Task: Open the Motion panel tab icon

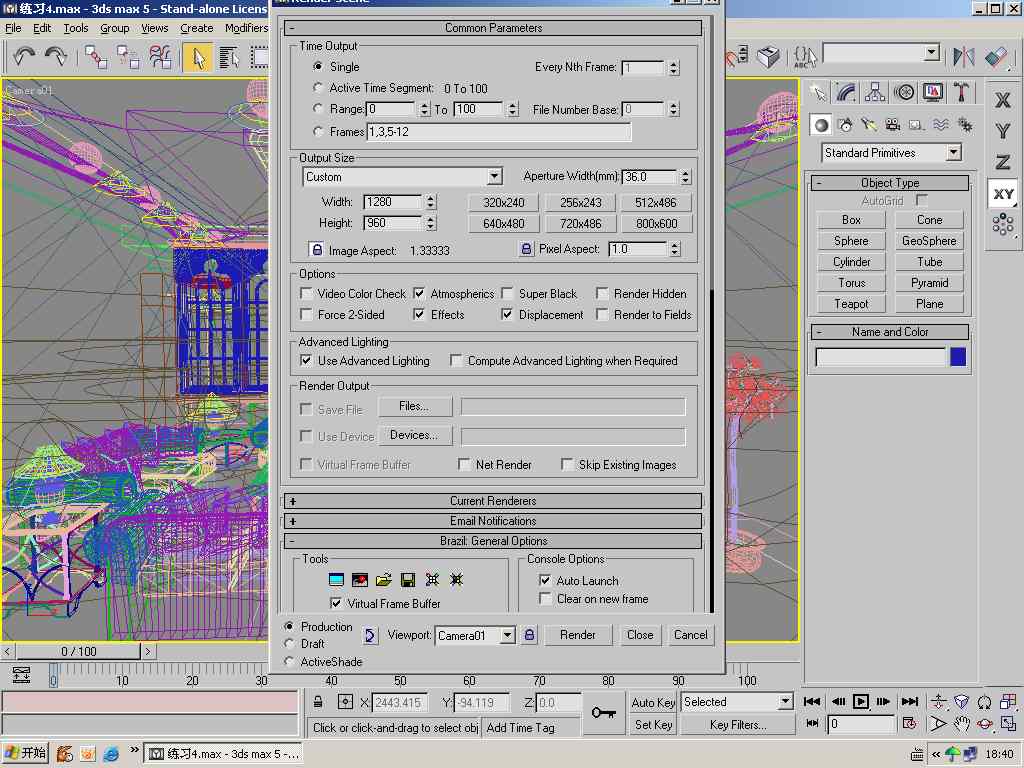Action: click(904, 93)
